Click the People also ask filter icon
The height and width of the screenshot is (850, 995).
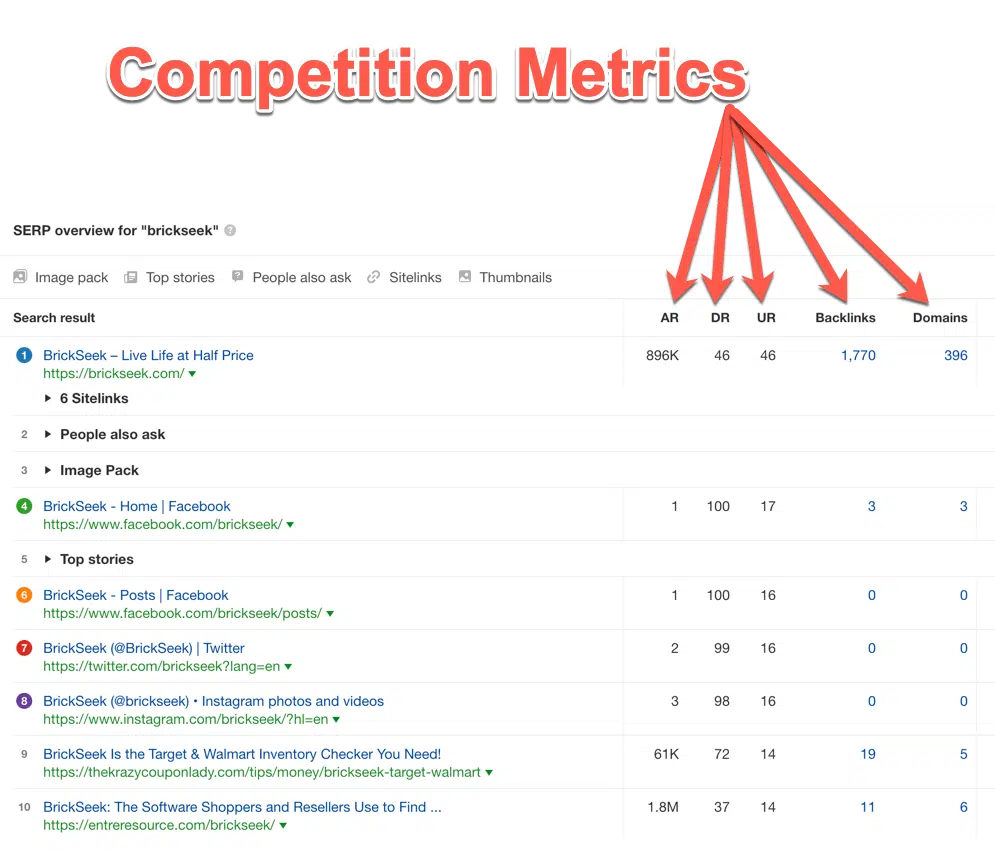tap(237, 277)
